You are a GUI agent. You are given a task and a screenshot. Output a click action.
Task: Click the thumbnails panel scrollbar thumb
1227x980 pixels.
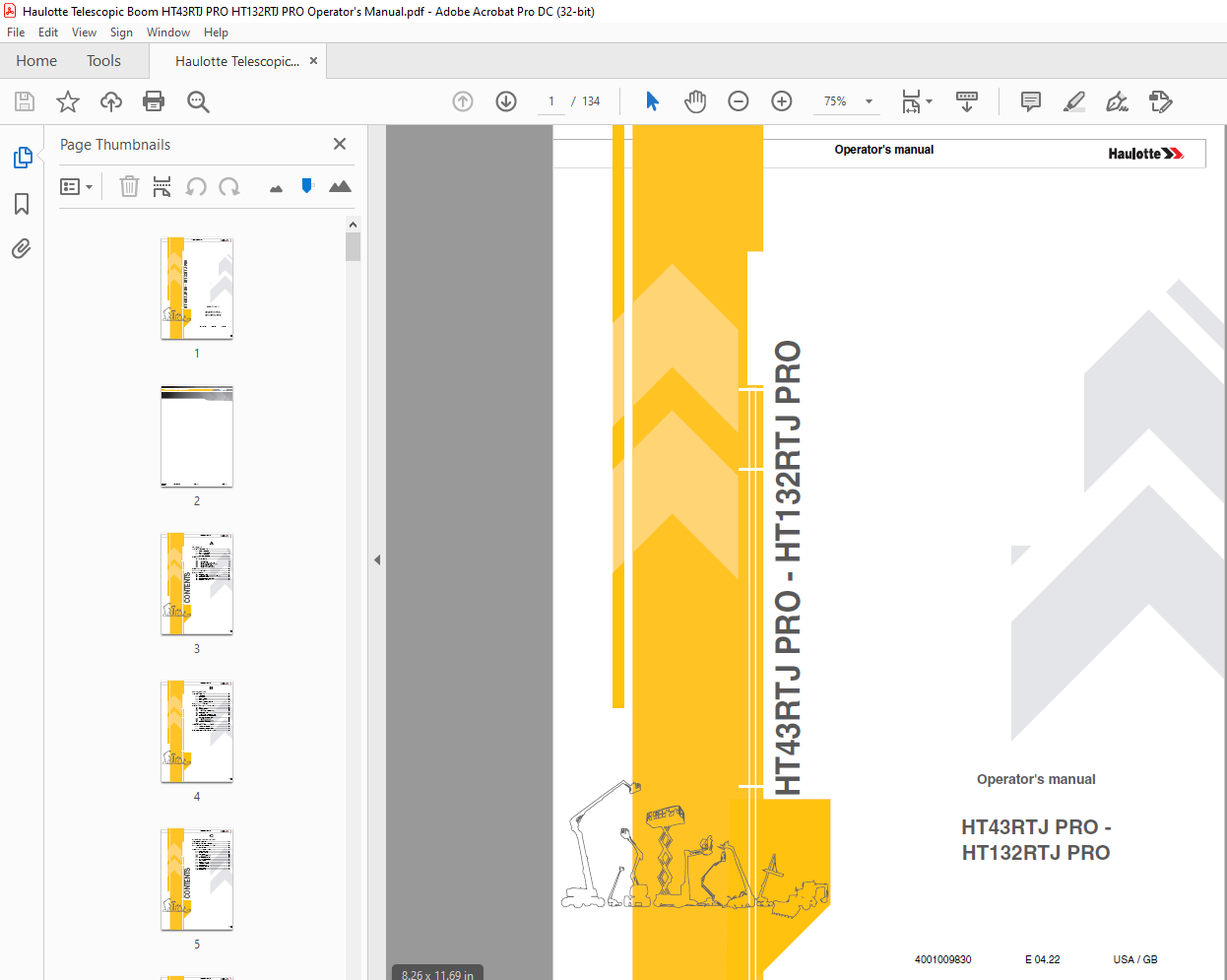tap(353, 246)
